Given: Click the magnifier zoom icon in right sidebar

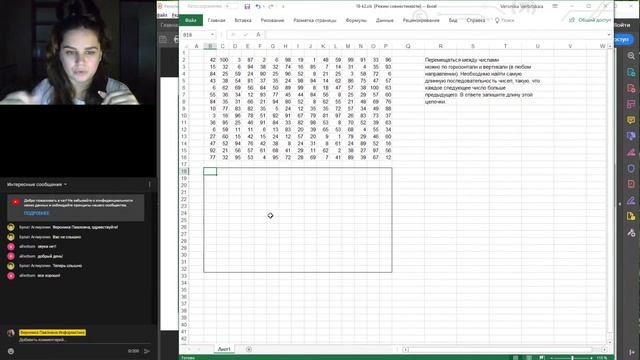Looking at the screenshot, I should 631,56.
